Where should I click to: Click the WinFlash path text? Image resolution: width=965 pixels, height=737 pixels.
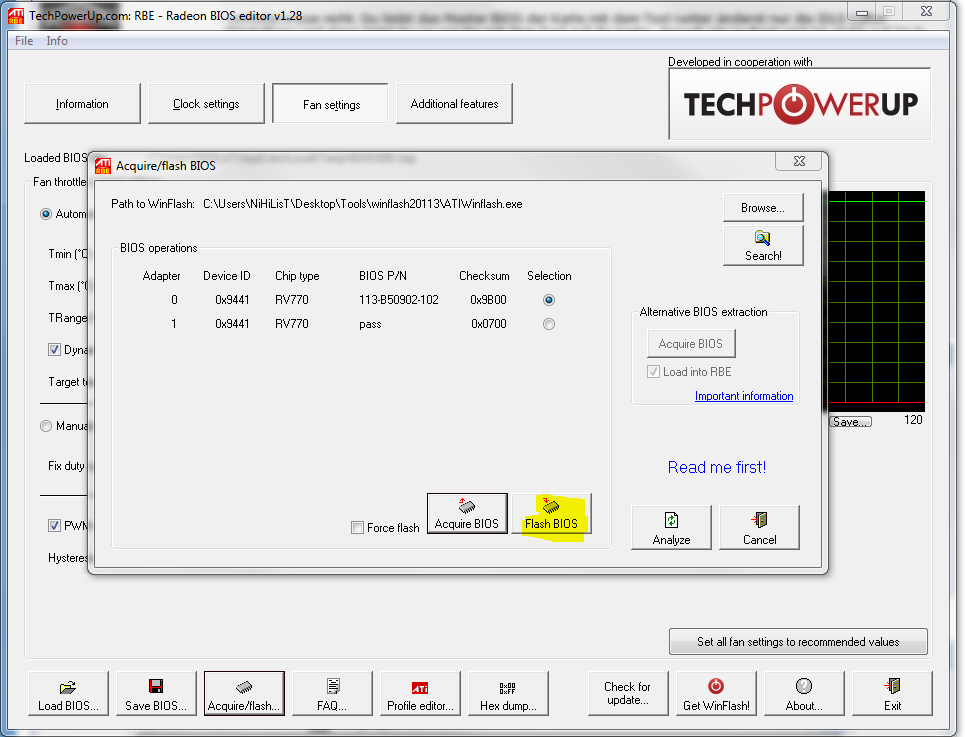coord(362,204)
